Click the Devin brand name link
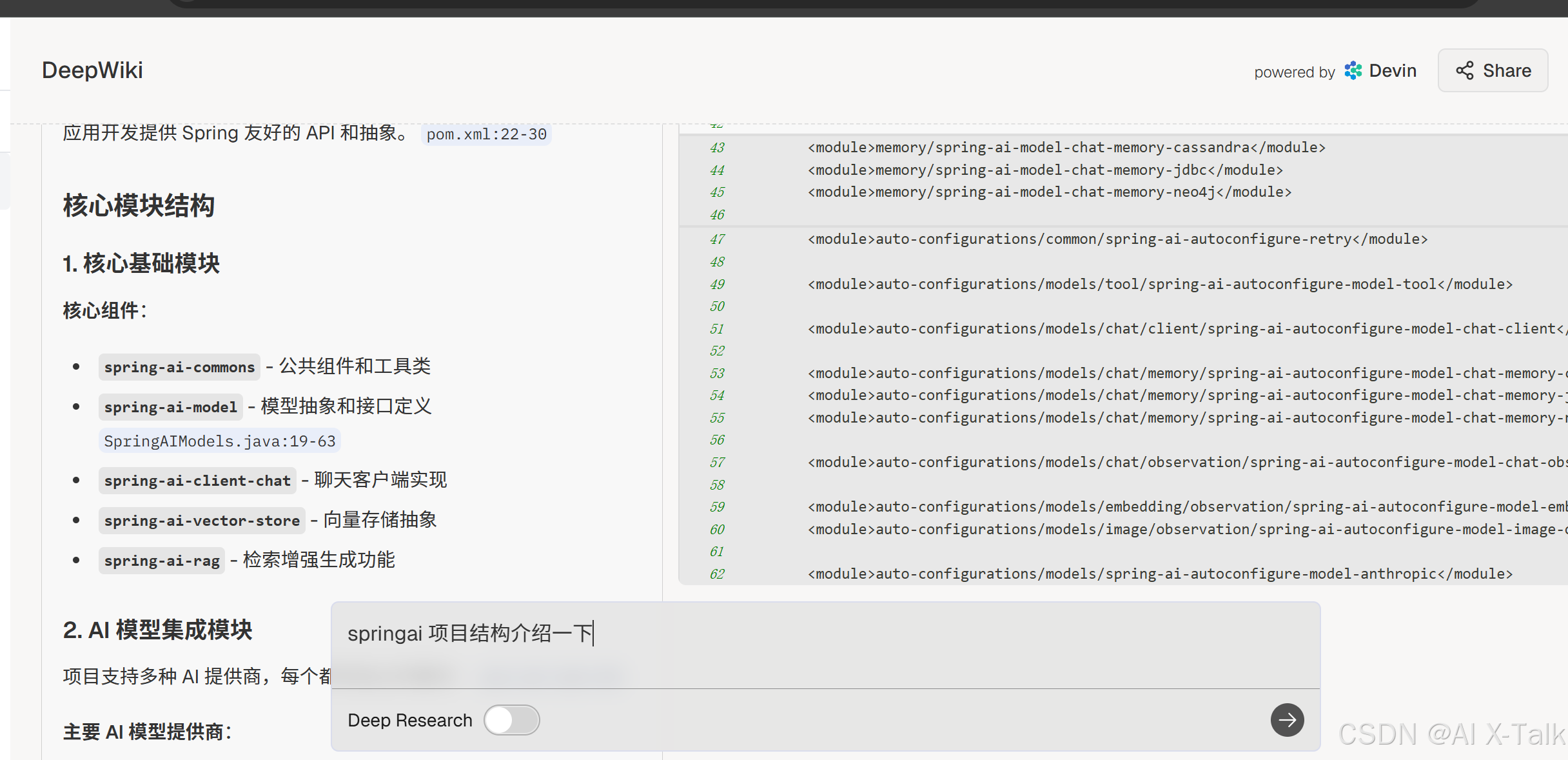This screenshot has height=760, width=1568. pos(1393,71)
